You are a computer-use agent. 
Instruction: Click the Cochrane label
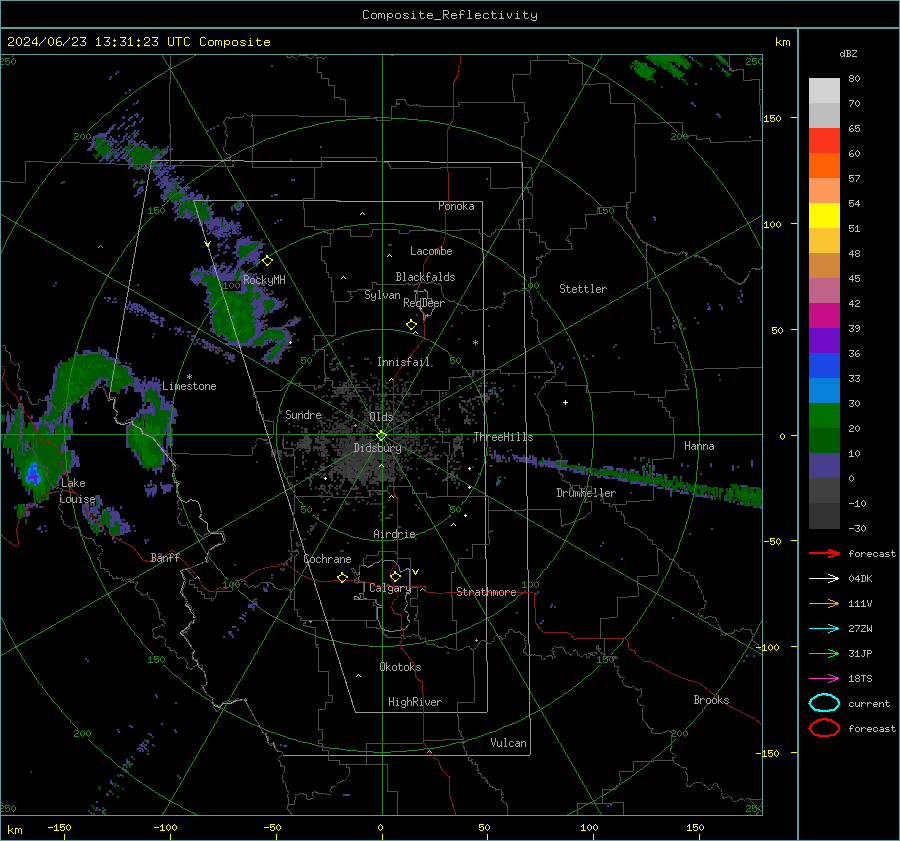point(327,559)
